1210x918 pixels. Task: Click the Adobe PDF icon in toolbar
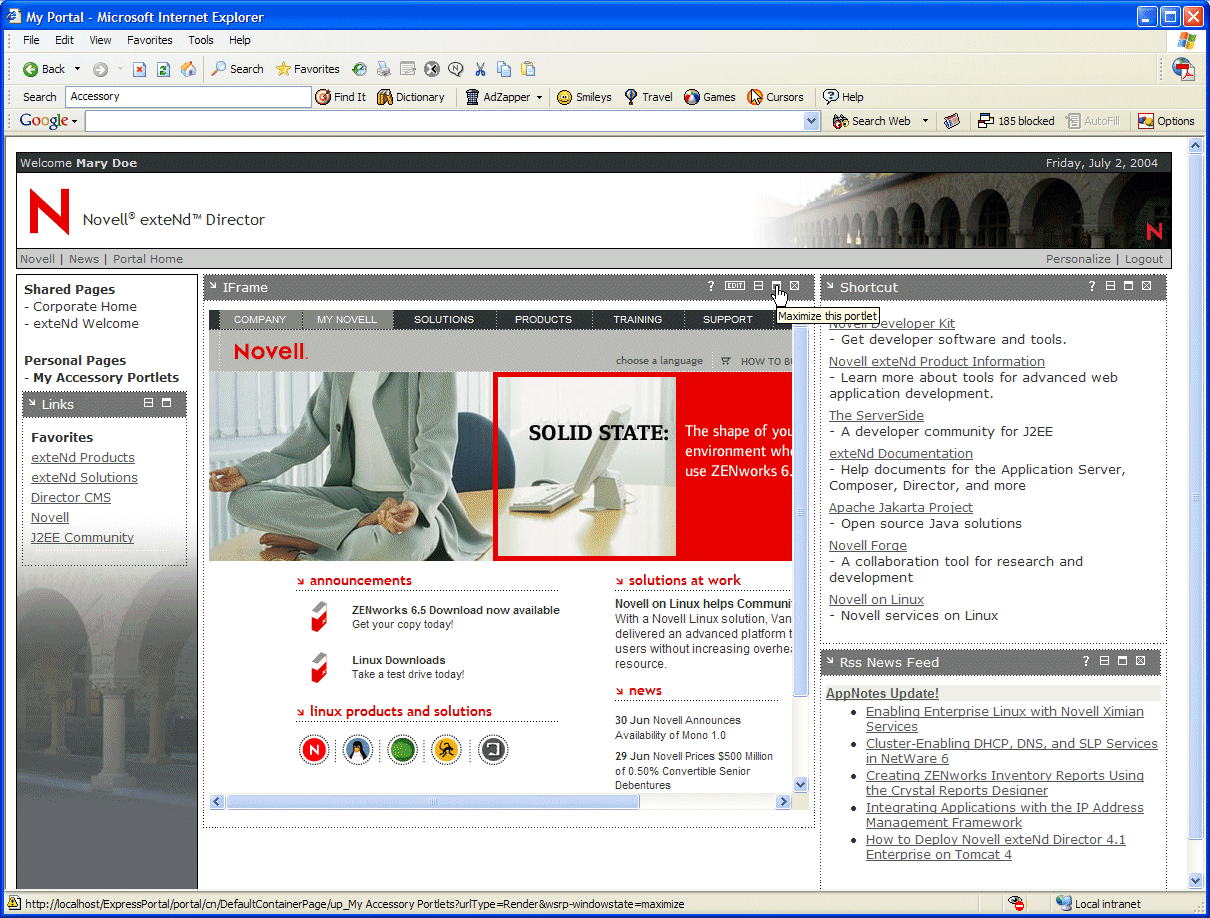(1183, 69)
